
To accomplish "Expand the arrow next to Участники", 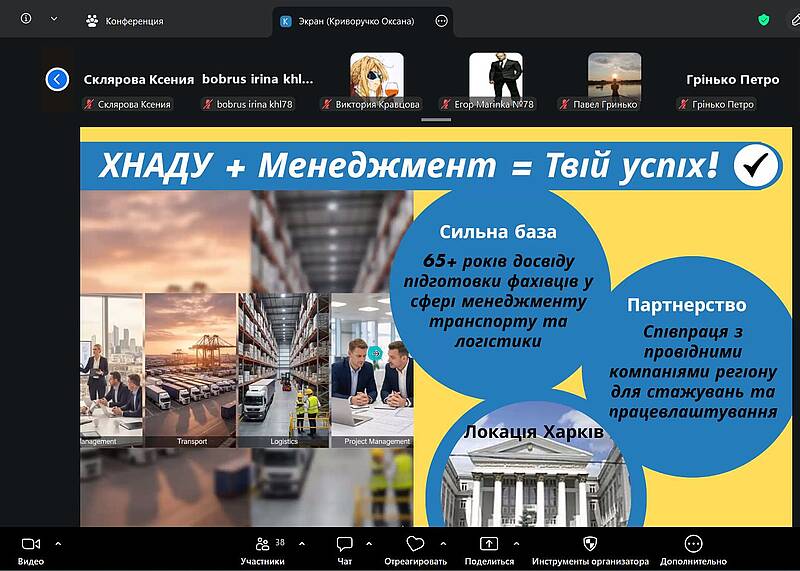I will click(302, 543).
